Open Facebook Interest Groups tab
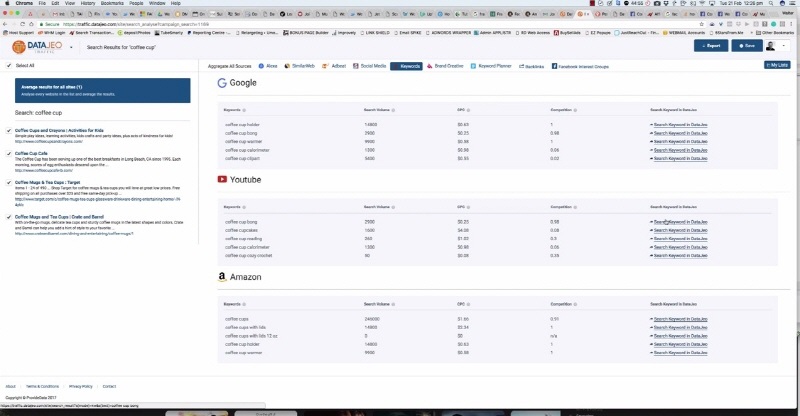The width and height of the screenshot is (800, 416). [580, 66]
